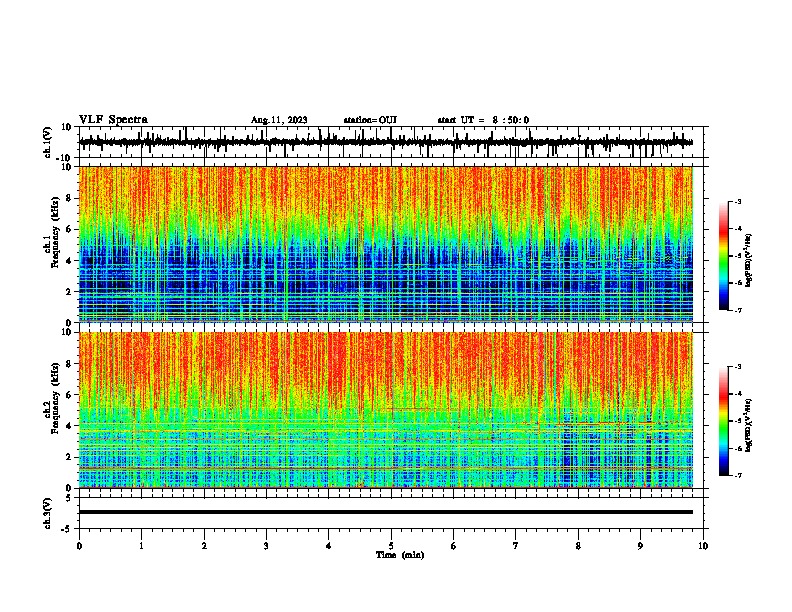Image resolution: width=792 pixels, height=612 pixels.
Task: Click the ch.2 'Frequency (kHz)' axis label
Action: pyautogui.click(x=55, y=398)
